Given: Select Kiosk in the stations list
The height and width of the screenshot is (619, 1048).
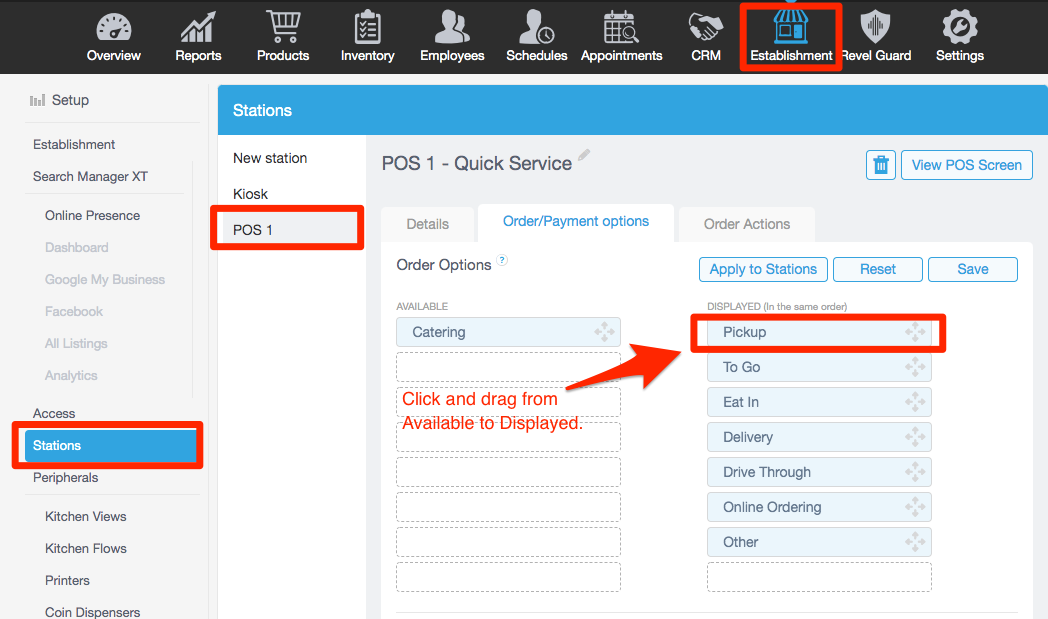Looking at the screenshot, I should pyautogui.click(x=251, y=194).
